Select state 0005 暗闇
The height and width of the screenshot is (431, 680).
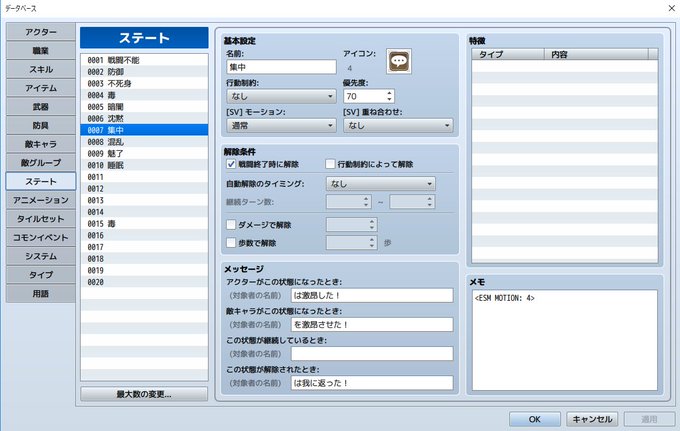[x=144, y=107]
